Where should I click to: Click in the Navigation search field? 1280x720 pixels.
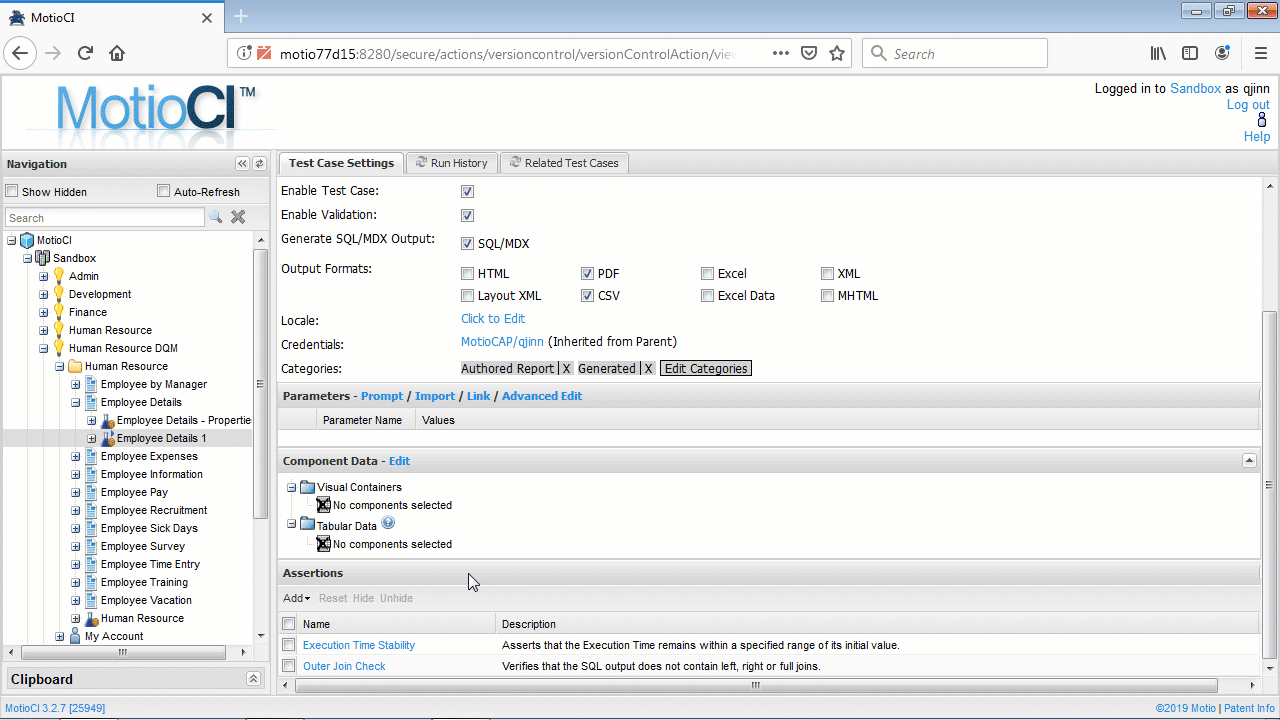click(104, 218)
